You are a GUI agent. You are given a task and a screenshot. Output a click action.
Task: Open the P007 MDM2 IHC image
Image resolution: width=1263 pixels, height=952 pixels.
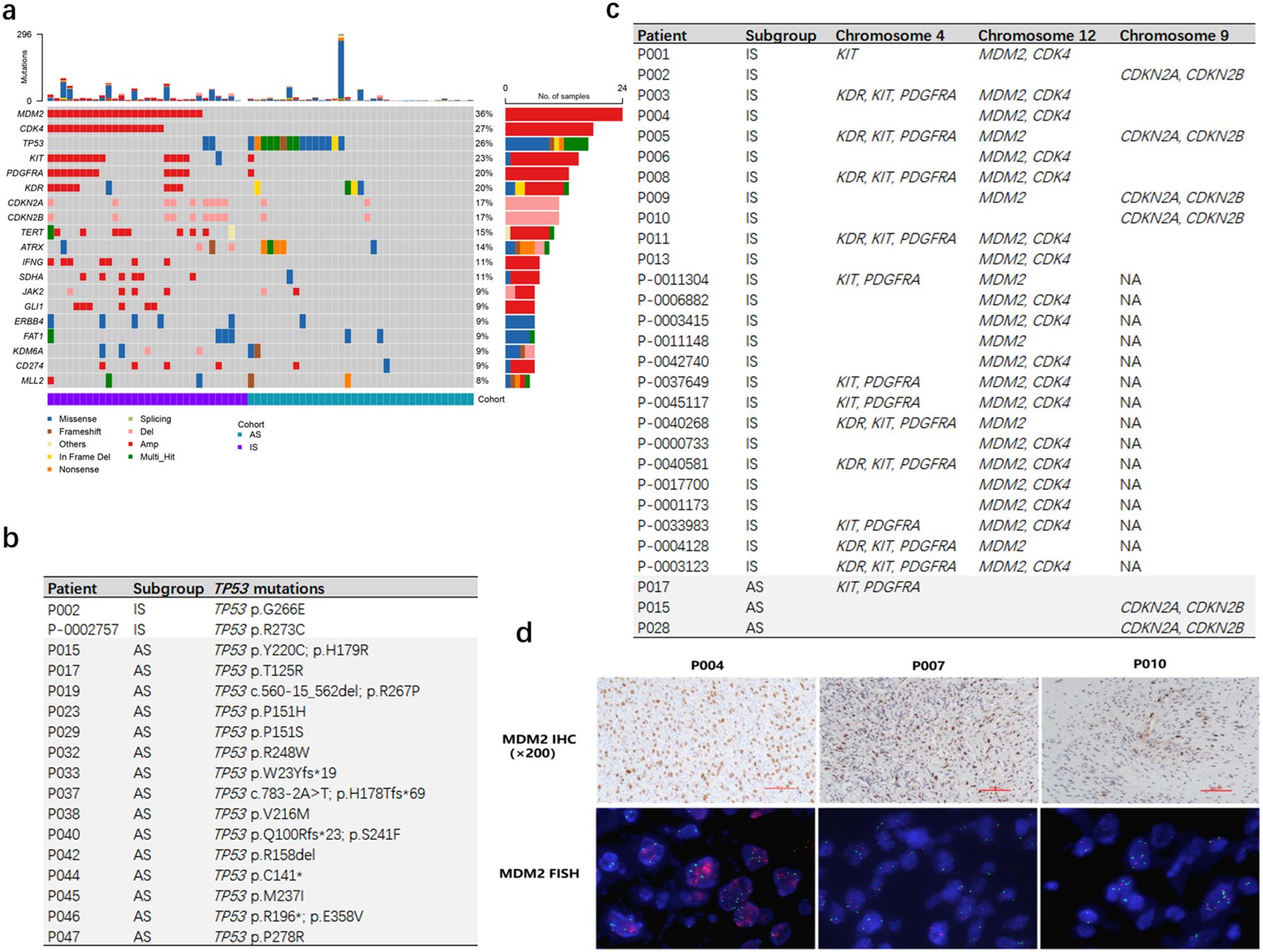point(927,740)
